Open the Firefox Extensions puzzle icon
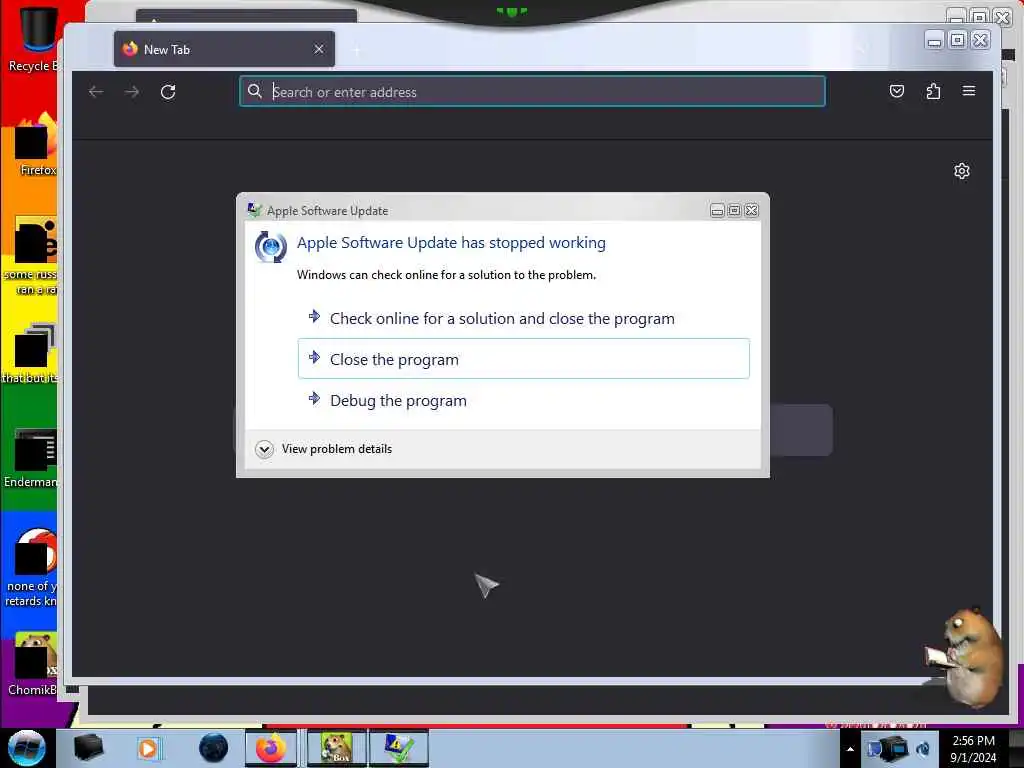 [x=933, y=91]
